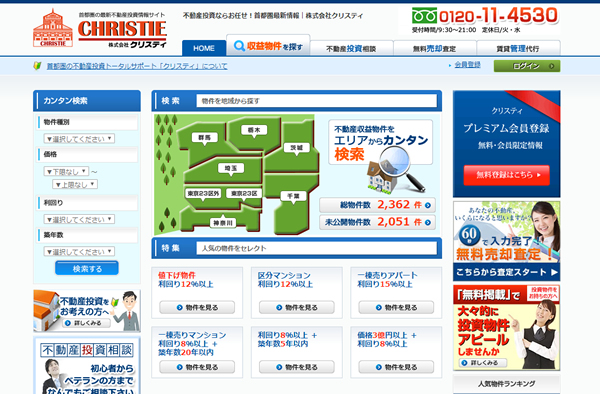Click the arrow icon next to 総物件数 2,362件
The image size is (600, 394).
(428, 205)
